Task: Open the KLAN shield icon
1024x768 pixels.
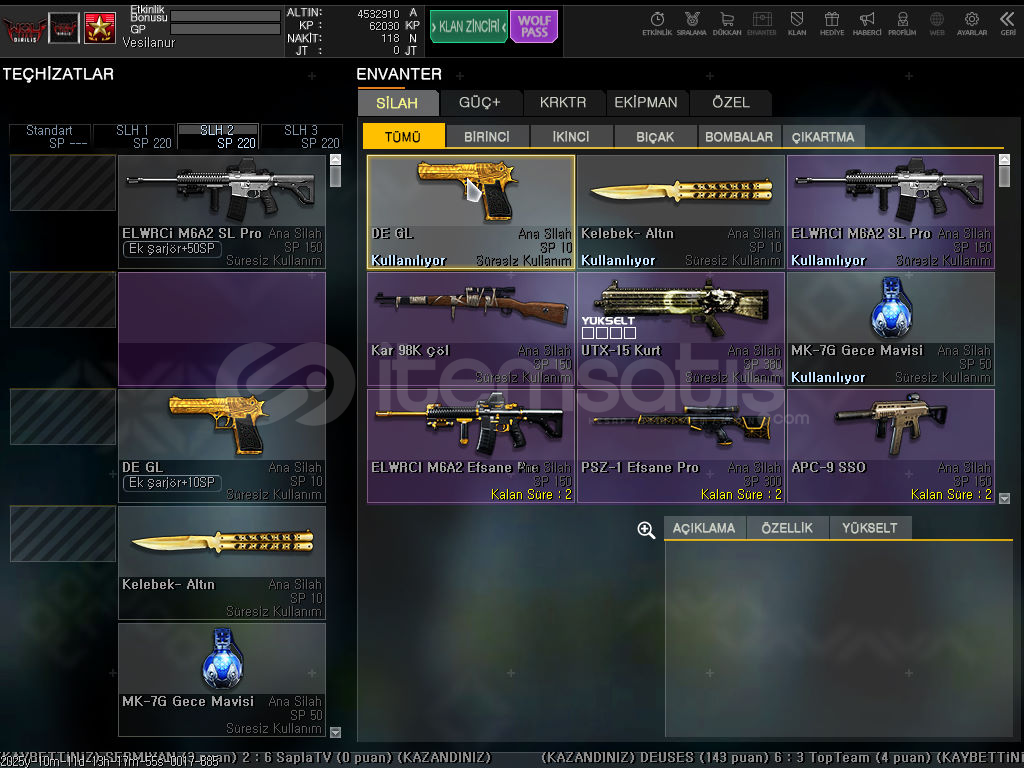Action: tap(797, 24)
